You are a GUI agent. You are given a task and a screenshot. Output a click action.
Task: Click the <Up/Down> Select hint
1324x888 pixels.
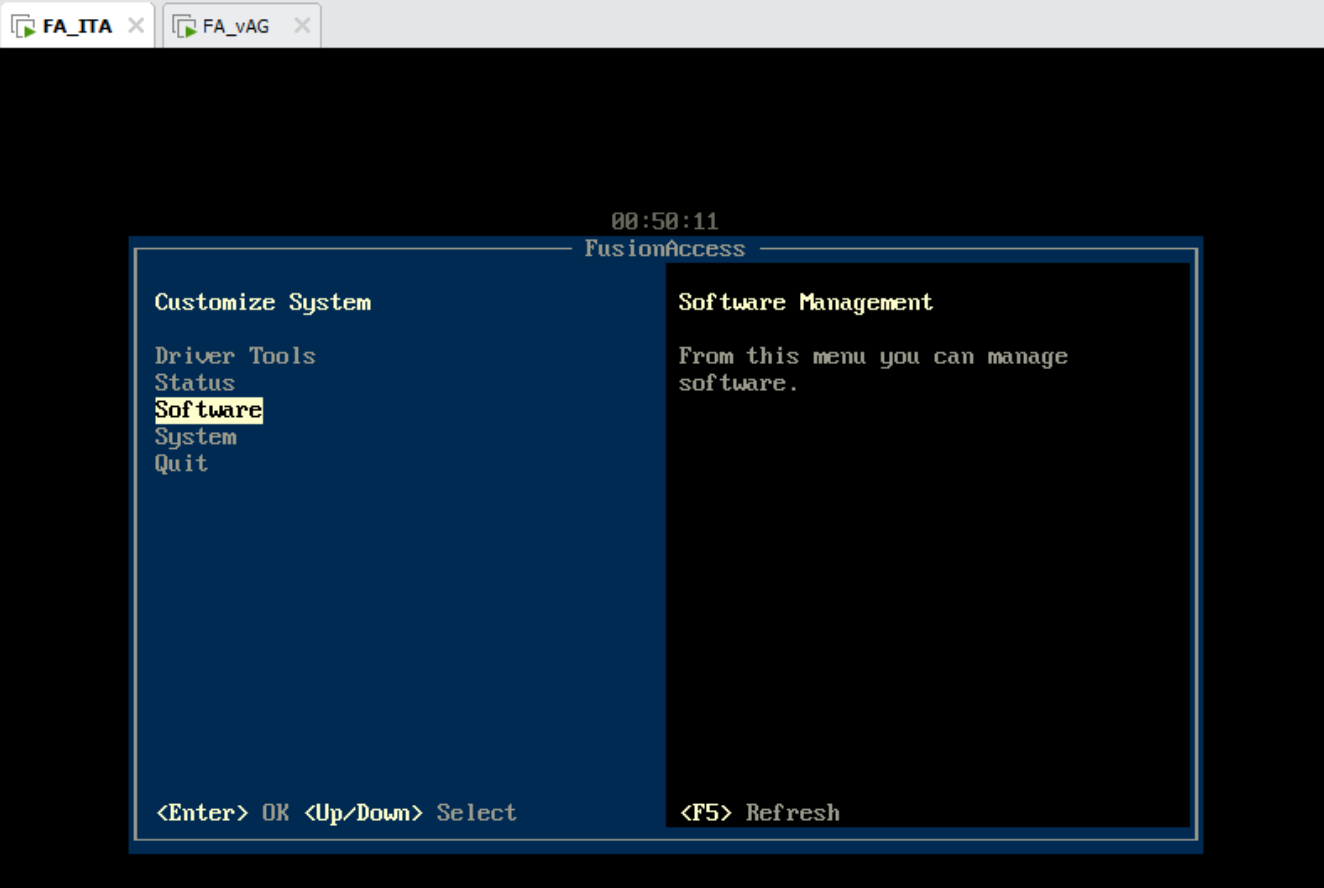pos(410,813)
